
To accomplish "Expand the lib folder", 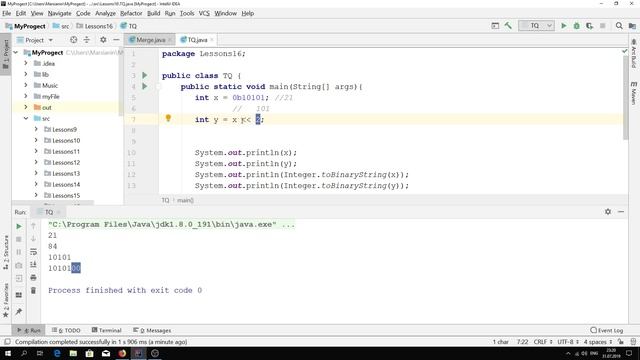I will click(x=26, y=74).
